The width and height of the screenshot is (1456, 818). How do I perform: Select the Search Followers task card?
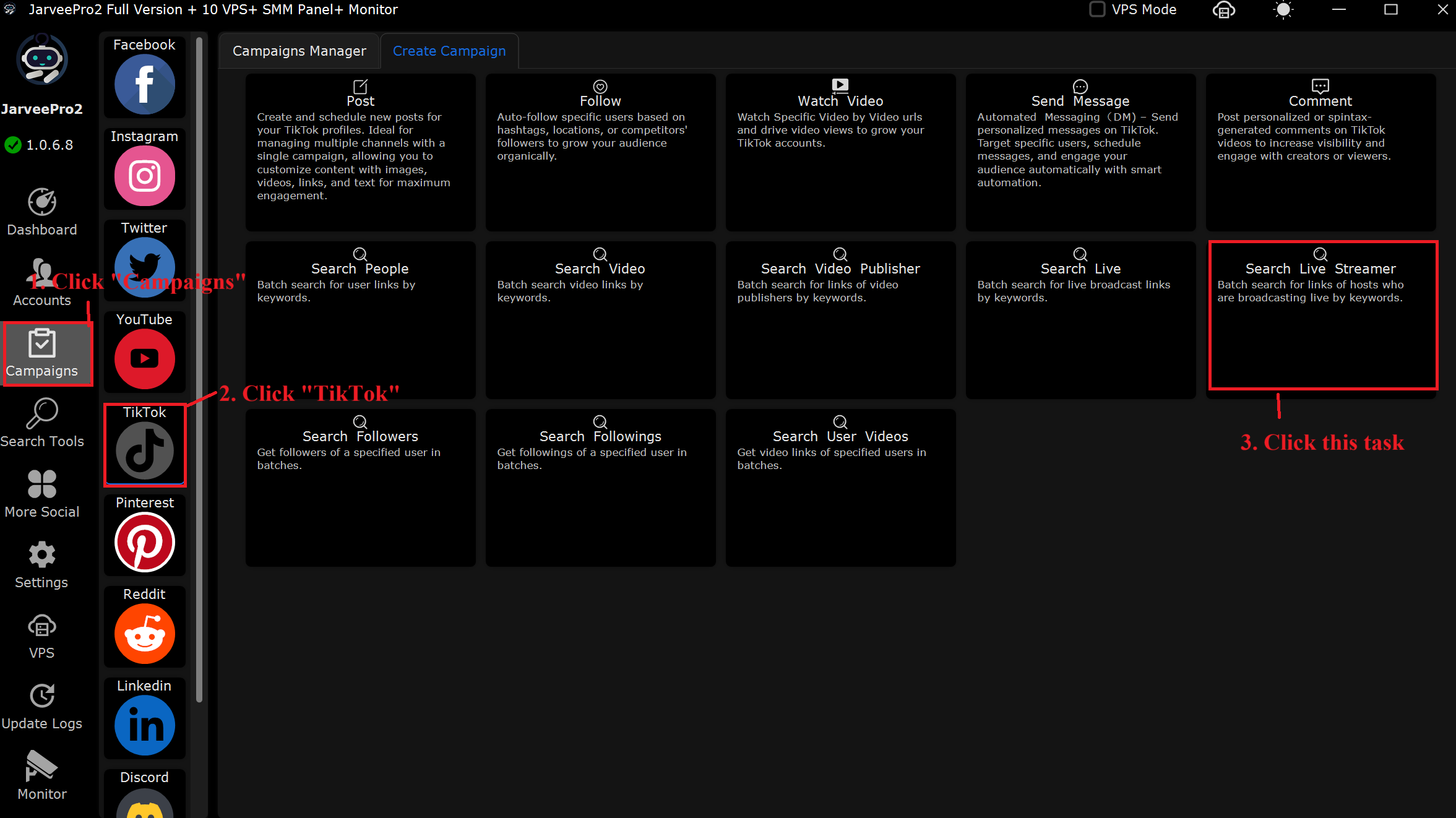pyautogui.click(x=361, y=488)
